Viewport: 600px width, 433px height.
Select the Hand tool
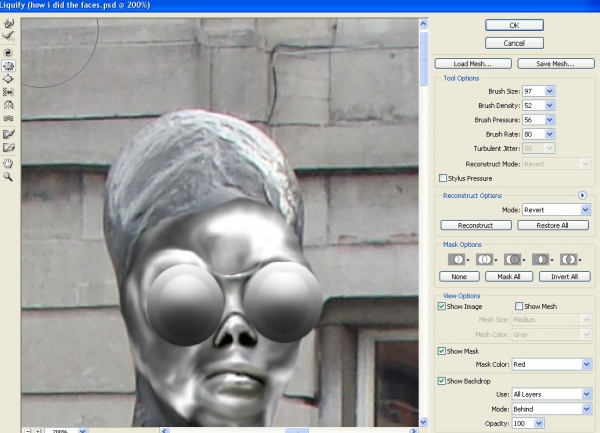8,164
